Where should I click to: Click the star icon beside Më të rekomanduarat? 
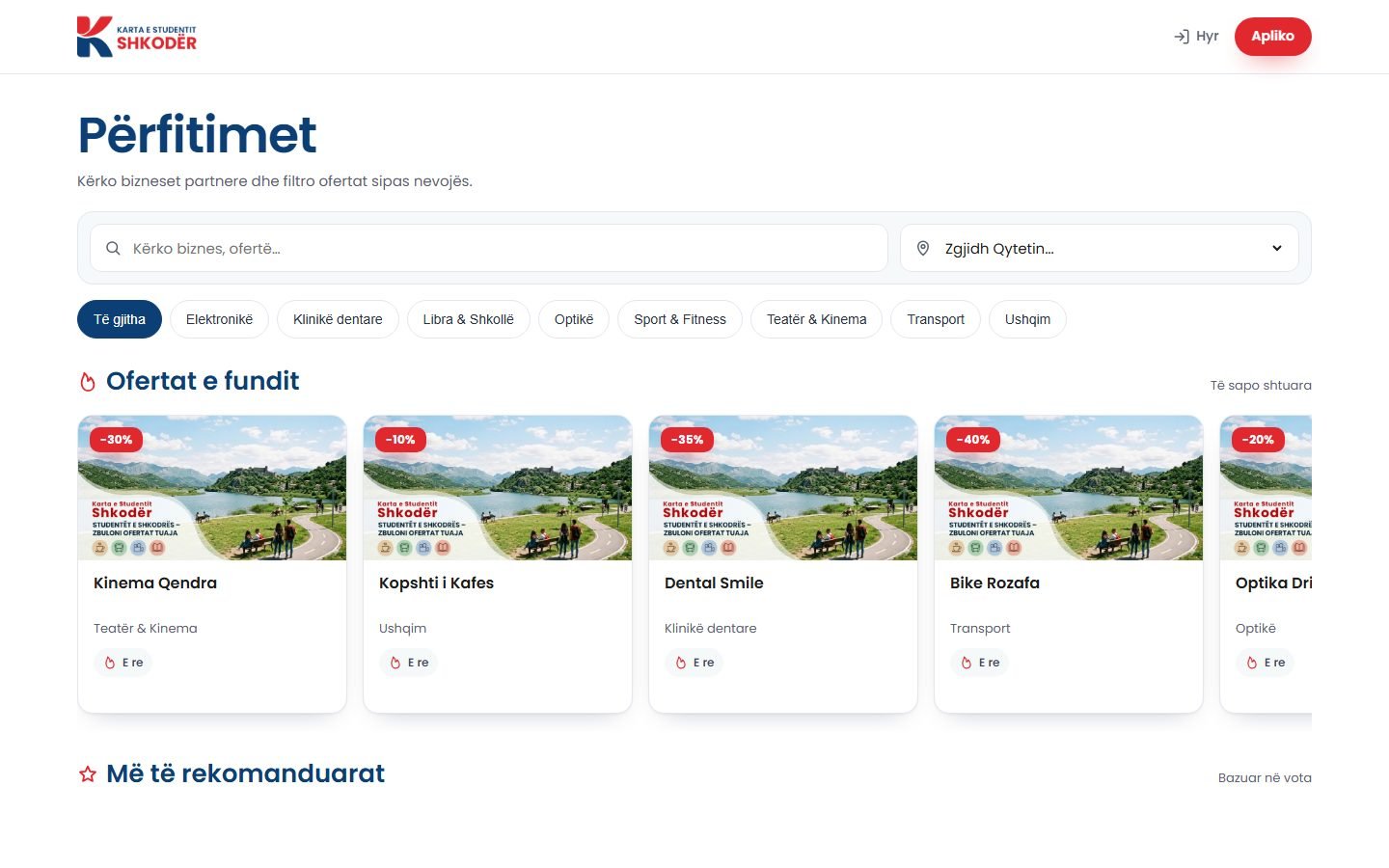88,774
